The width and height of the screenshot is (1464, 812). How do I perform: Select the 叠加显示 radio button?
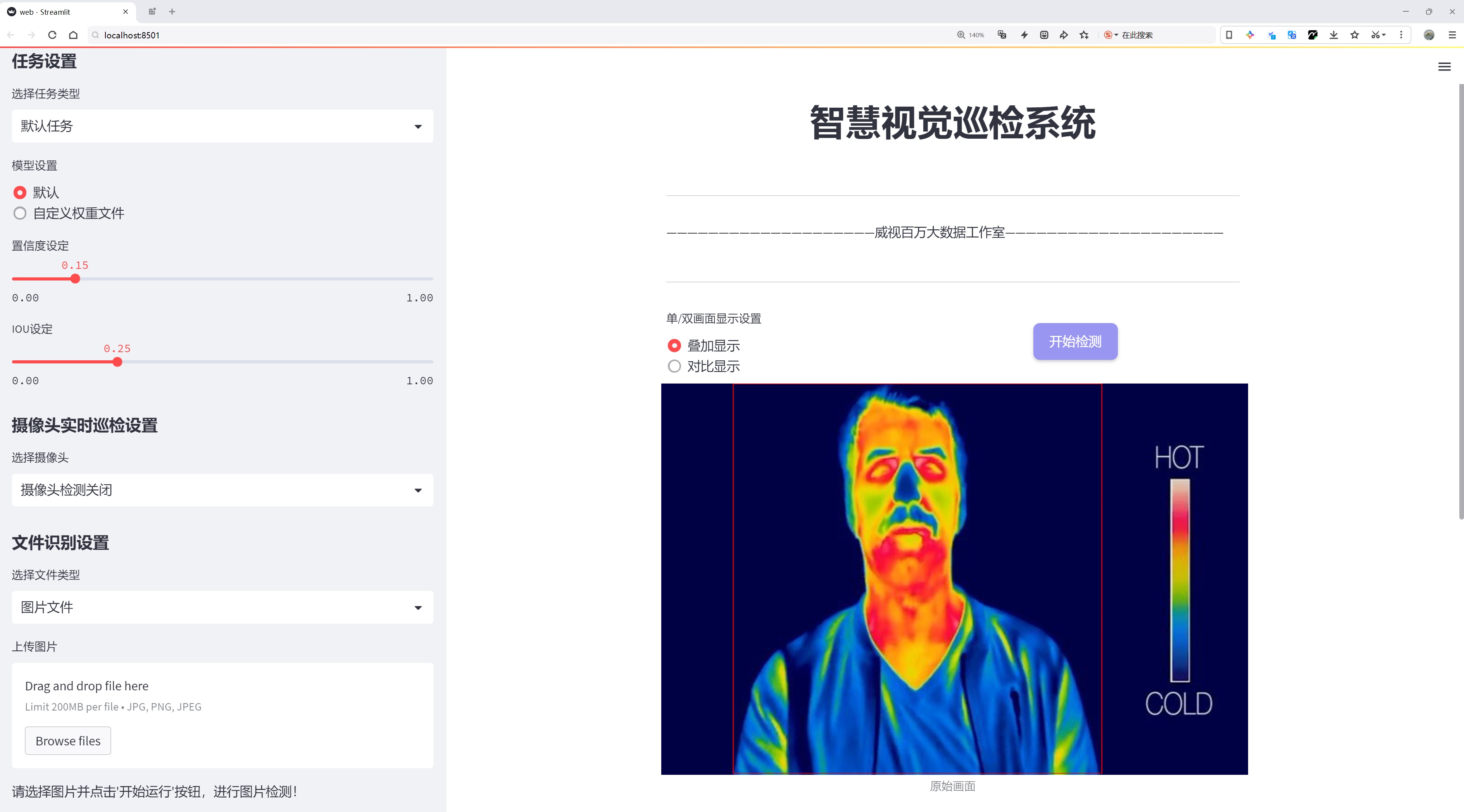point(674,346)
